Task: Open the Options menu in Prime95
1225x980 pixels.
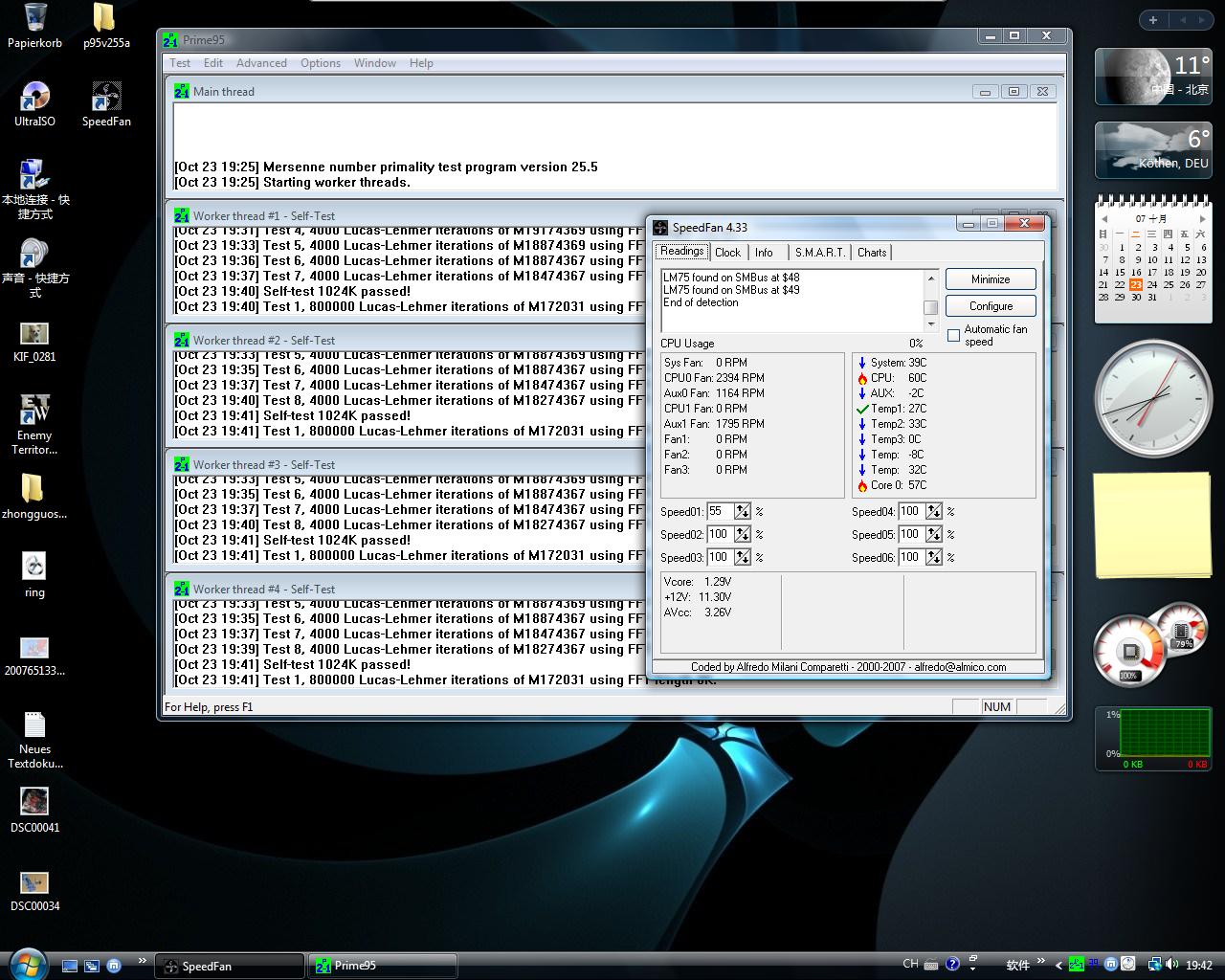Action: 321,63
